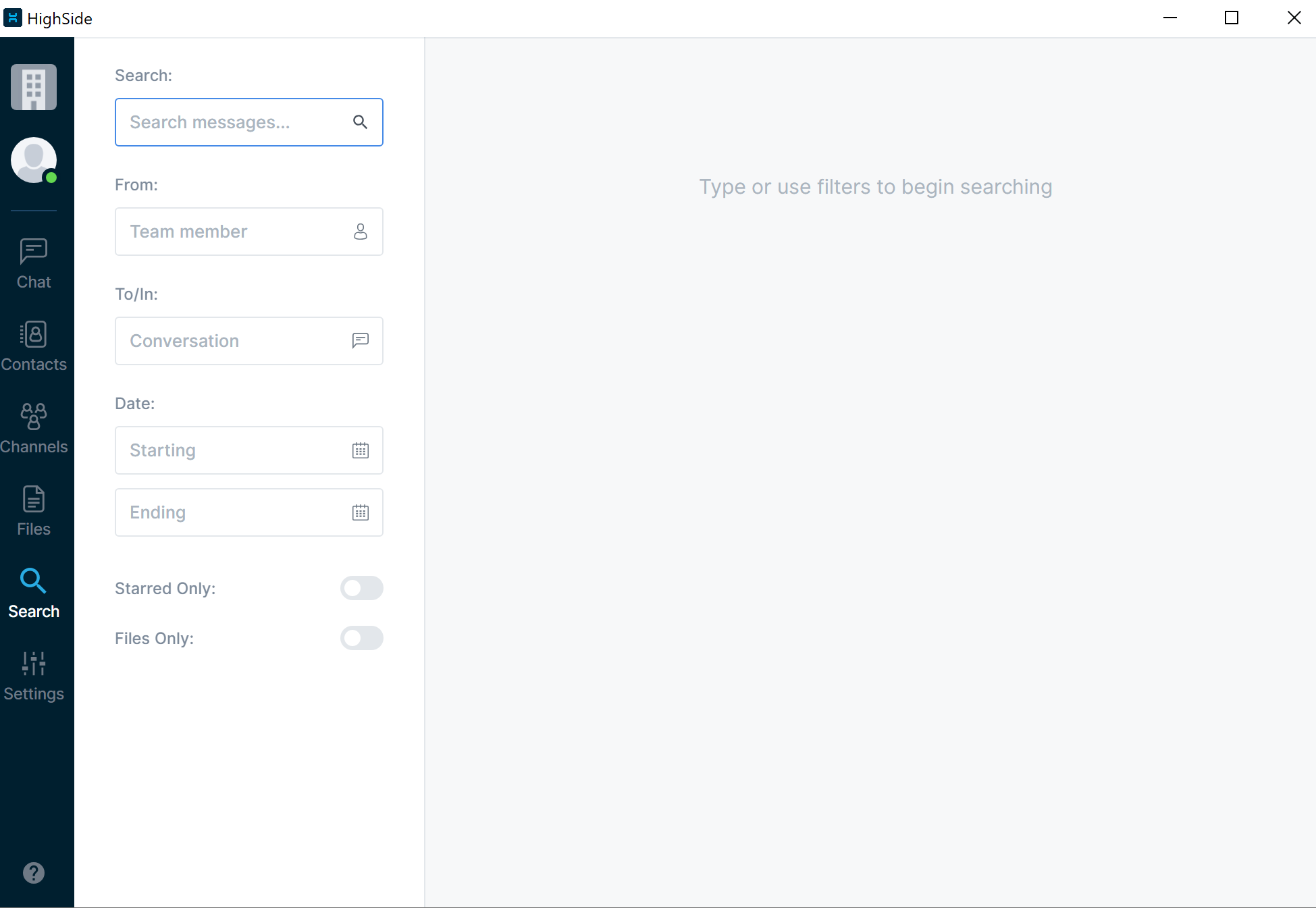Select a conversation in To/In field
Screen dimensions: 1316x908
click(249, 340)
